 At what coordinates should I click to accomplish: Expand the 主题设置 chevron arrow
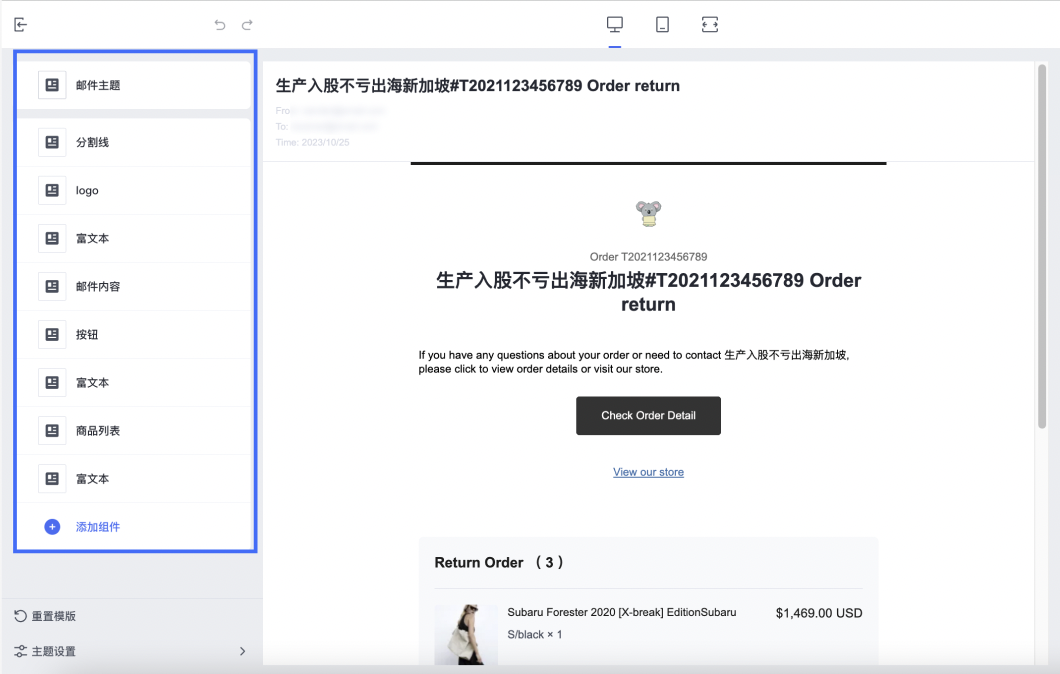(242, 651)
